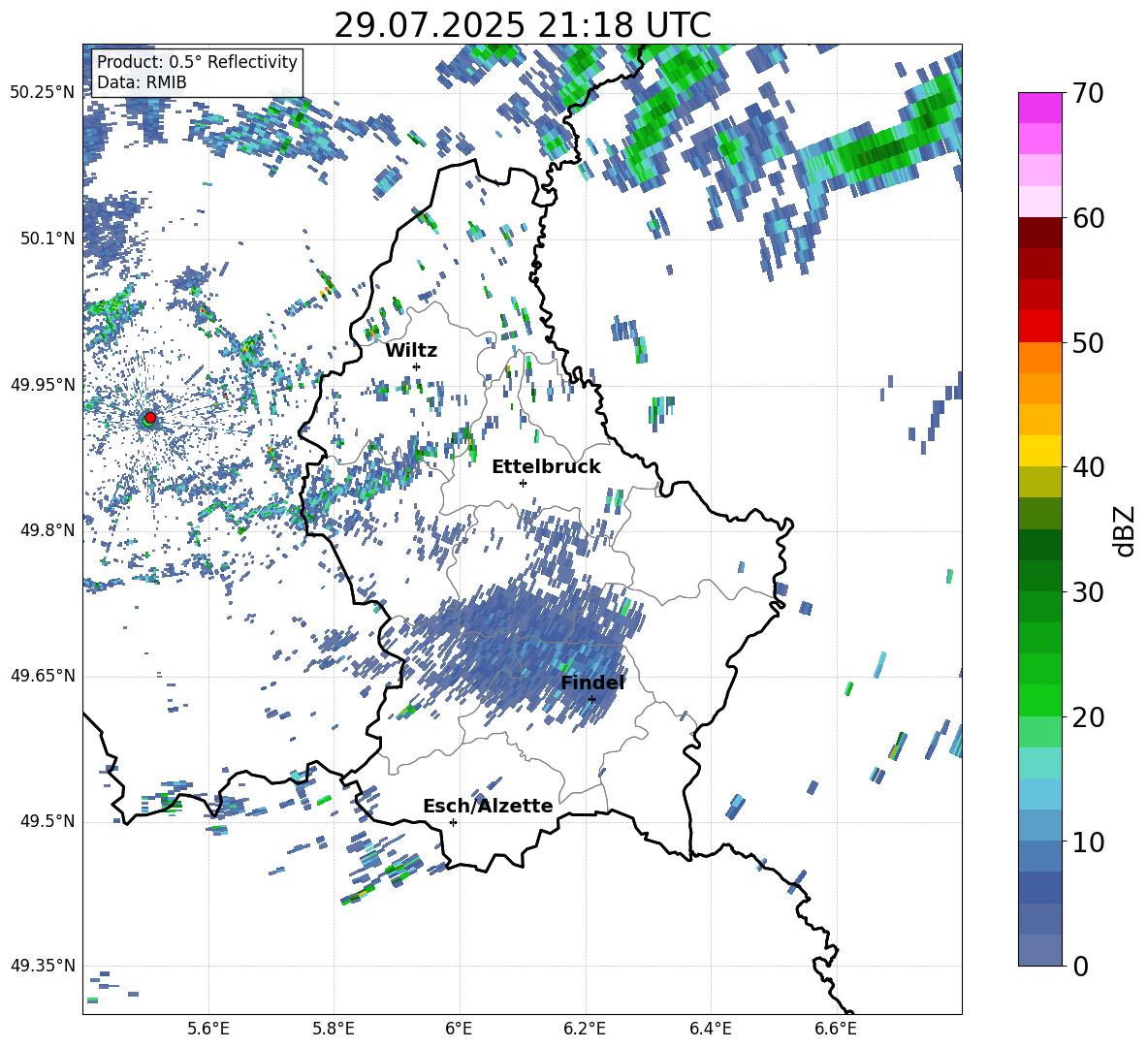1148x1048 pixels.
Task: Click the bright green colorbar segment just above 20
Action: click(1039, 700)
